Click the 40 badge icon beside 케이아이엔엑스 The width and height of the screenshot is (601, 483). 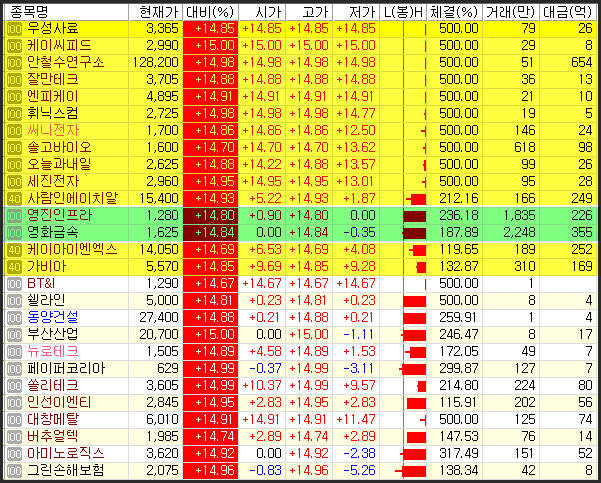tap(15, 250)
